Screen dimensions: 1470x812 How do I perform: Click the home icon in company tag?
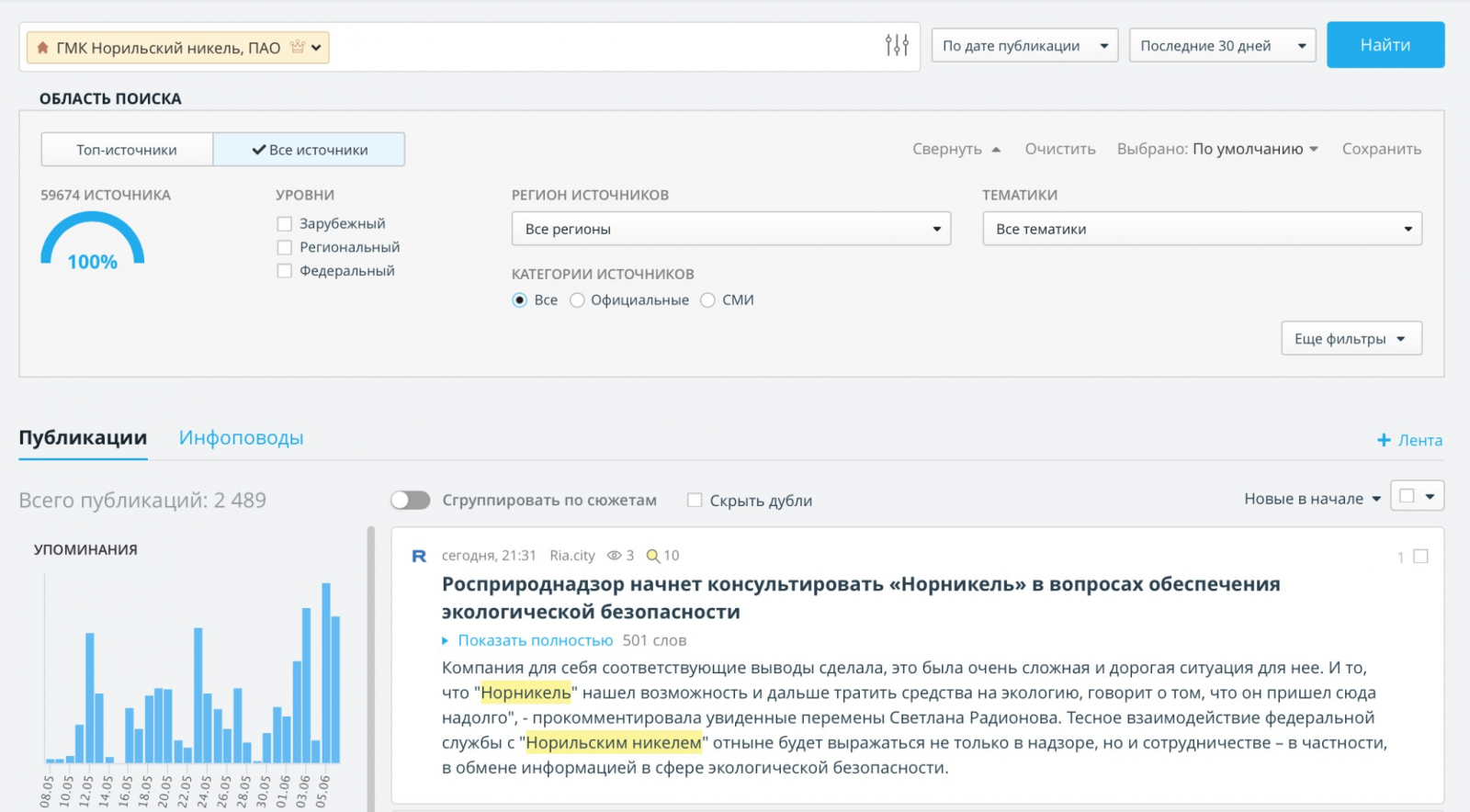pos(42,48)
